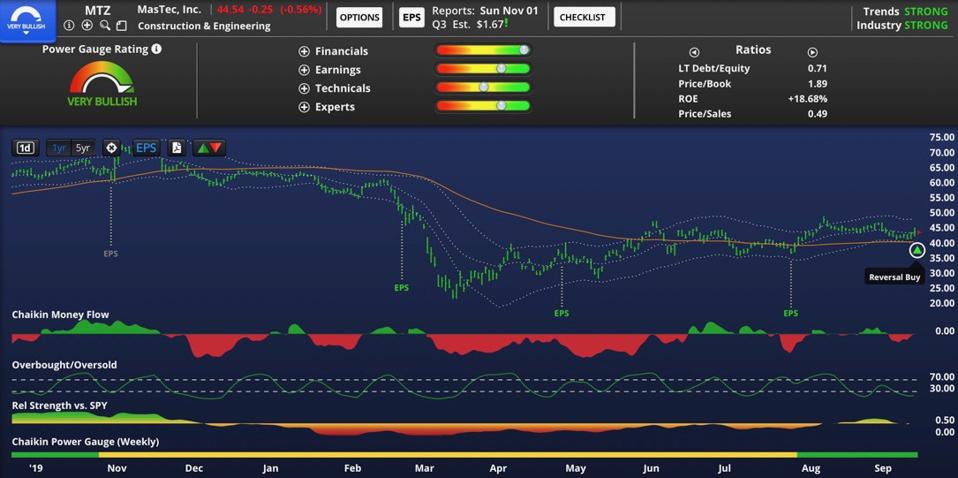Click the note page icon beside the magnifier
The width and height of the screenshot is (958, 478).
coord(121,26)
